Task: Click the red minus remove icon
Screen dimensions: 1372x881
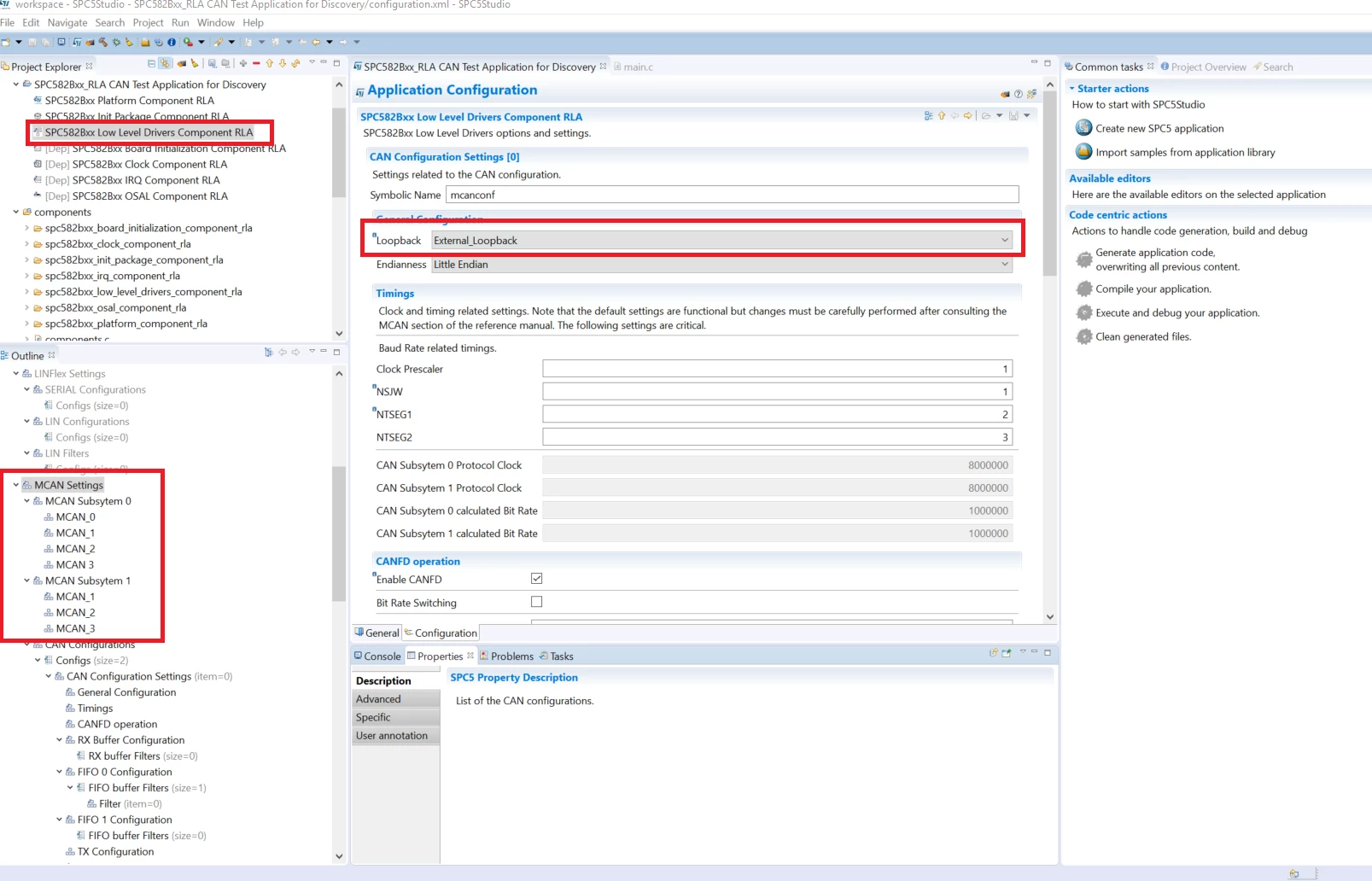Action: pyautogui.click(x=256, y=63)
